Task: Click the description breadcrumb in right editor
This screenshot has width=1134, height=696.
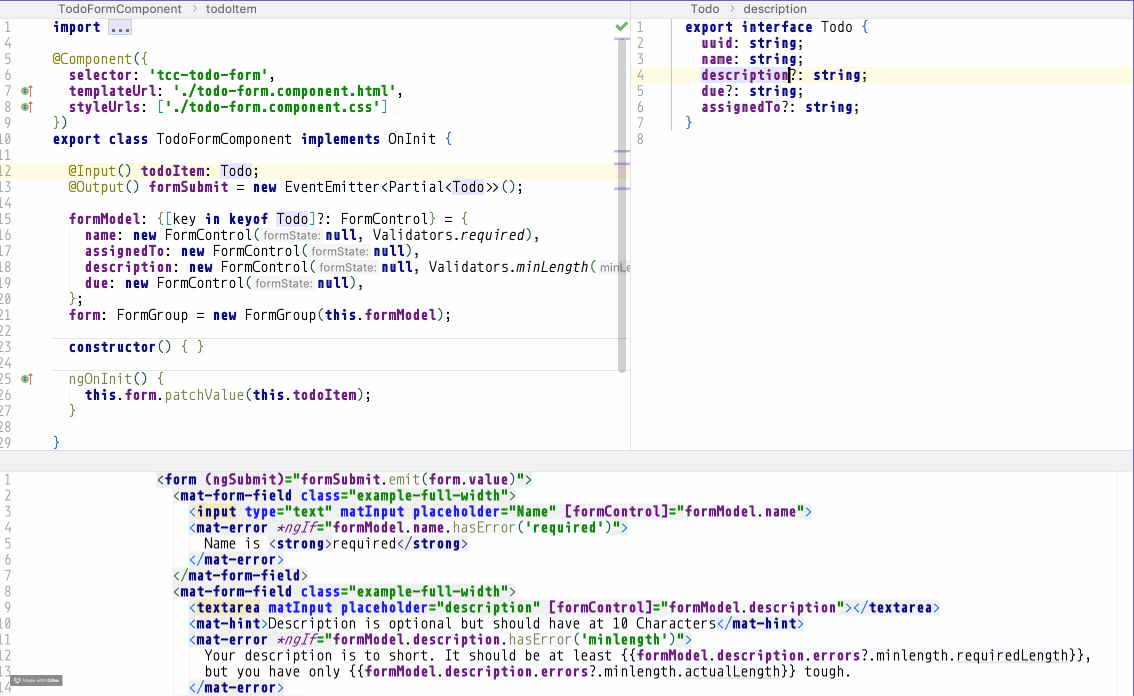Action: point(775,9)
